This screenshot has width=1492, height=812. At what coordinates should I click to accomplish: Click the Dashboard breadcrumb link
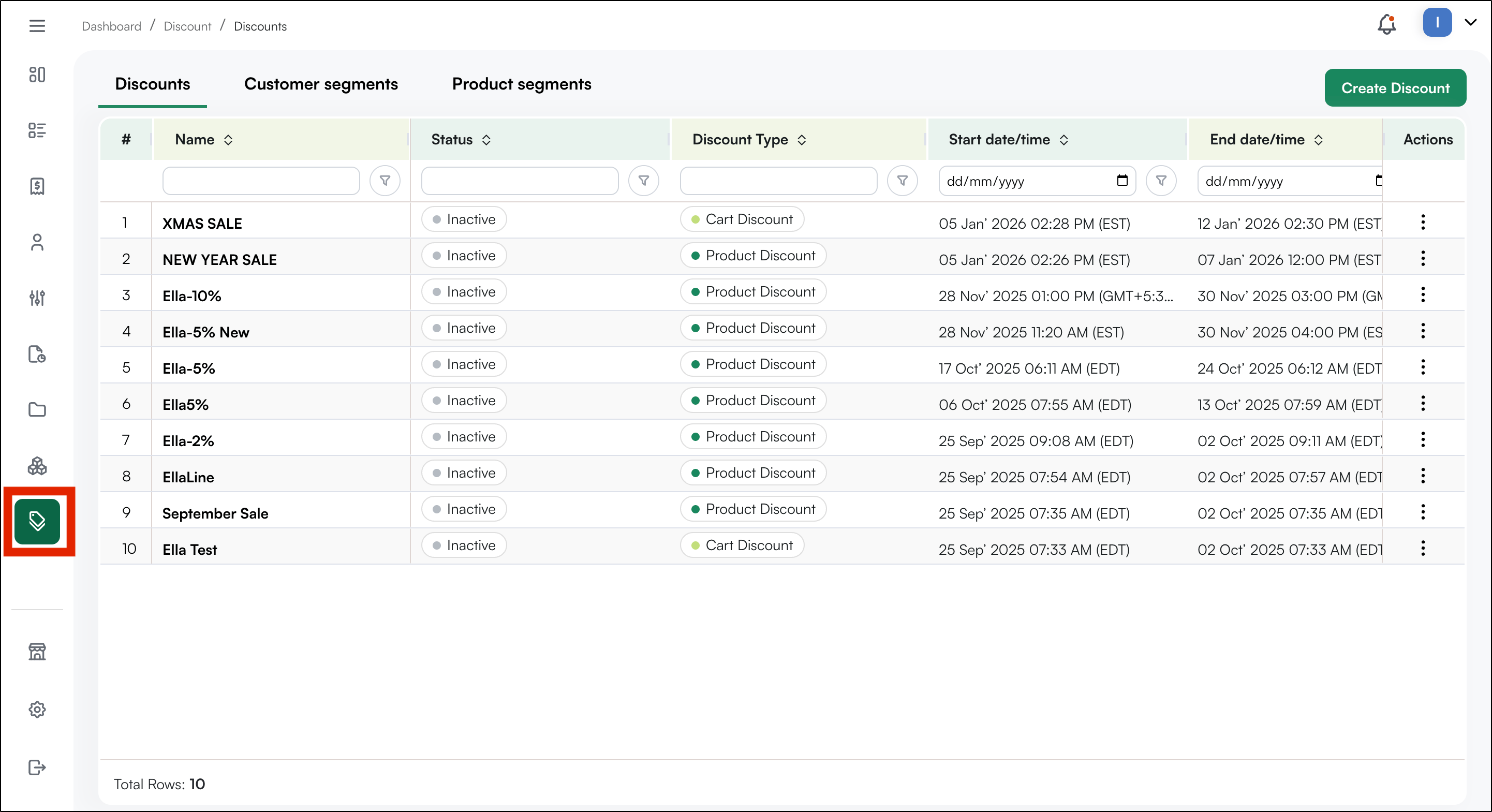tap(111, 26)
